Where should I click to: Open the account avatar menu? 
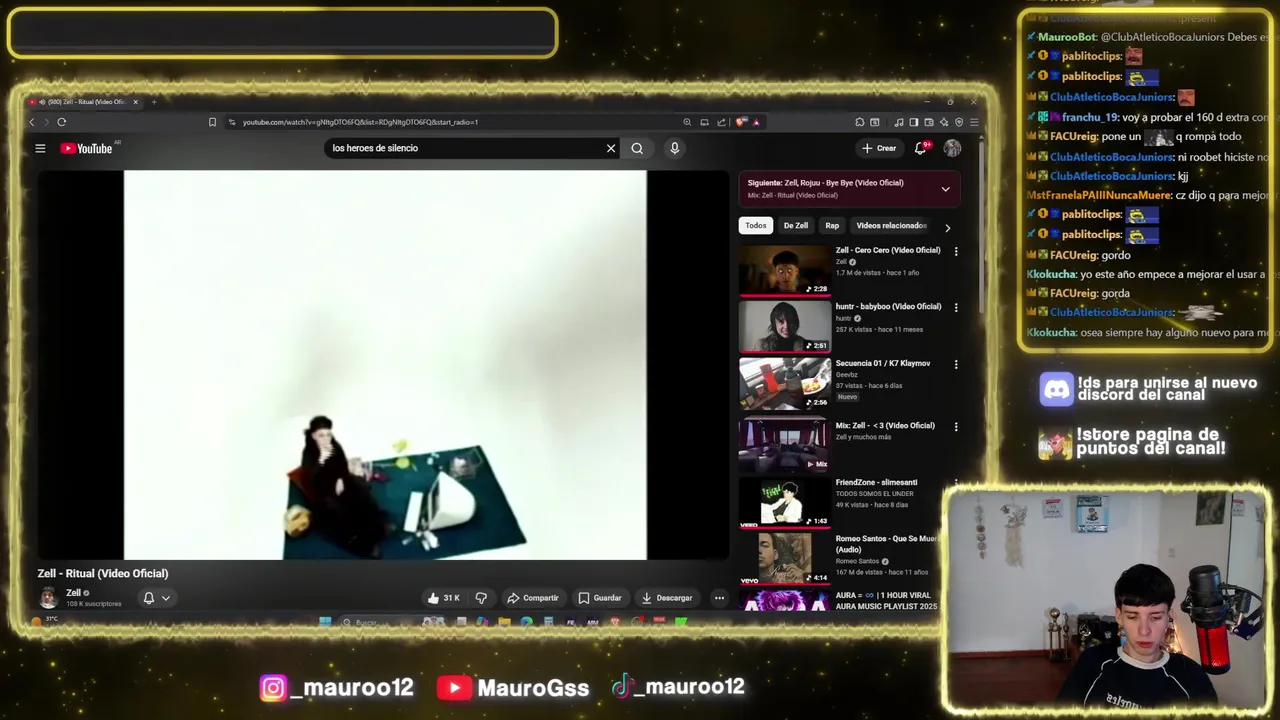click(952, 148)
